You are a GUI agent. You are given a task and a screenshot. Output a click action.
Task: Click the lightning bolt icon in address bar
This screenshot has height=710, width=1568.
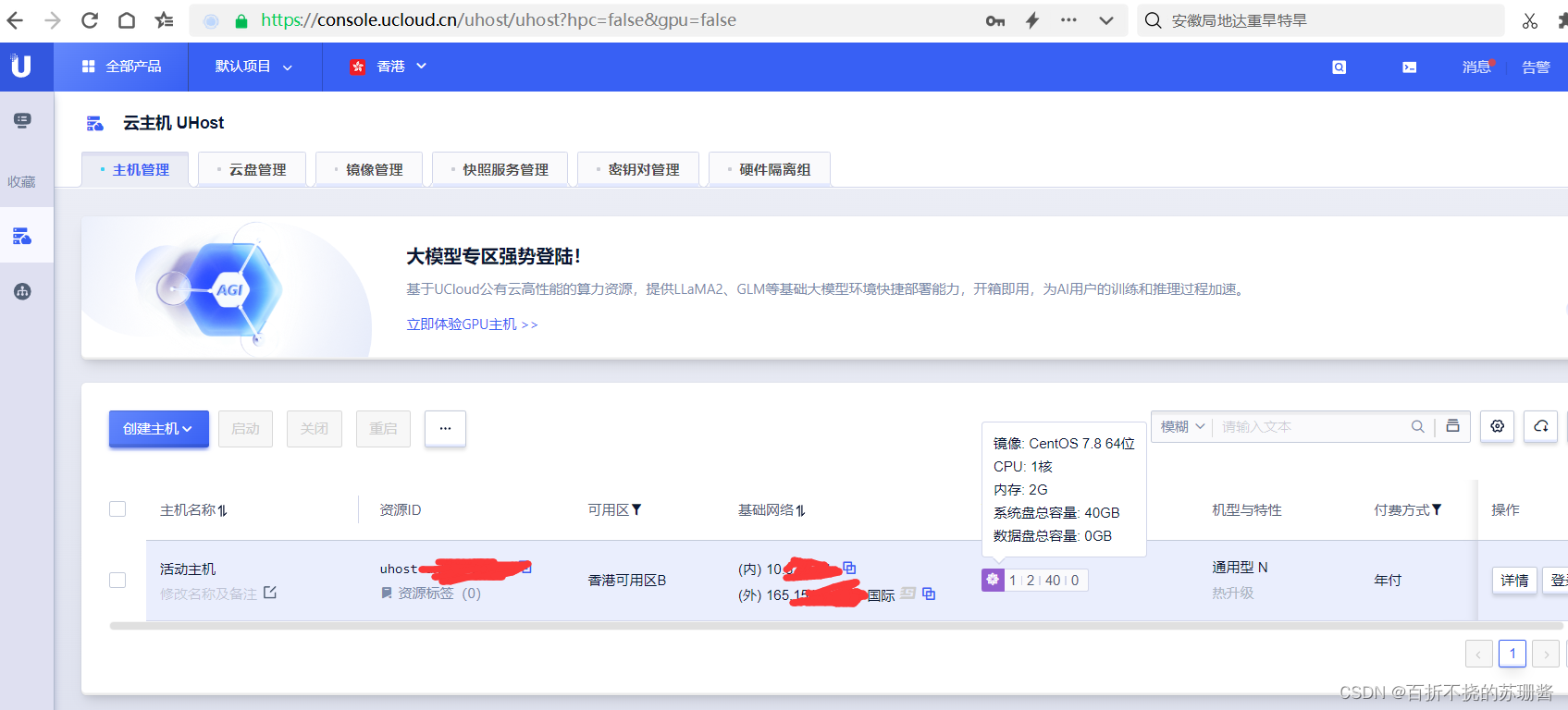(x=1032, y=20)
